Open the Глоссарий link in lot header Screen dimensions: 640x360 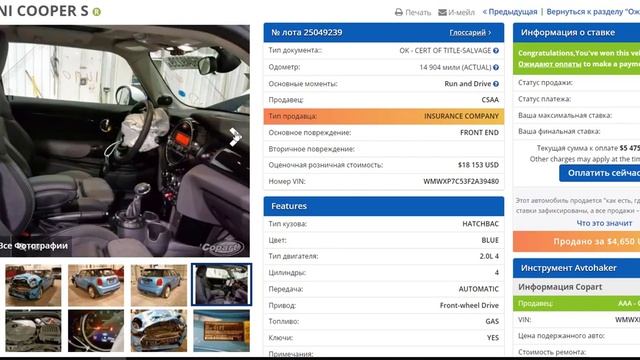(x=468, y=32)
